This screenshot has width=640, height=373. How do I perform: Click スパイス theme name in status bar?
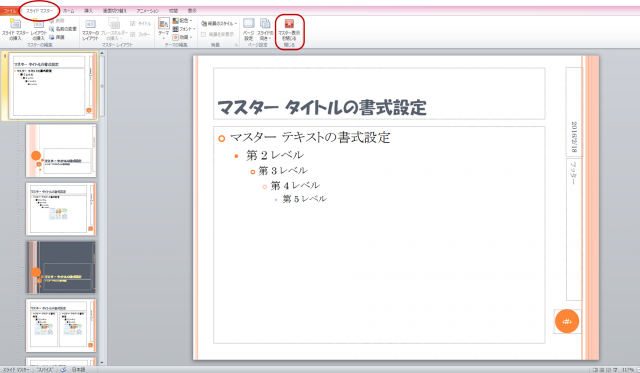click(44, 369)
